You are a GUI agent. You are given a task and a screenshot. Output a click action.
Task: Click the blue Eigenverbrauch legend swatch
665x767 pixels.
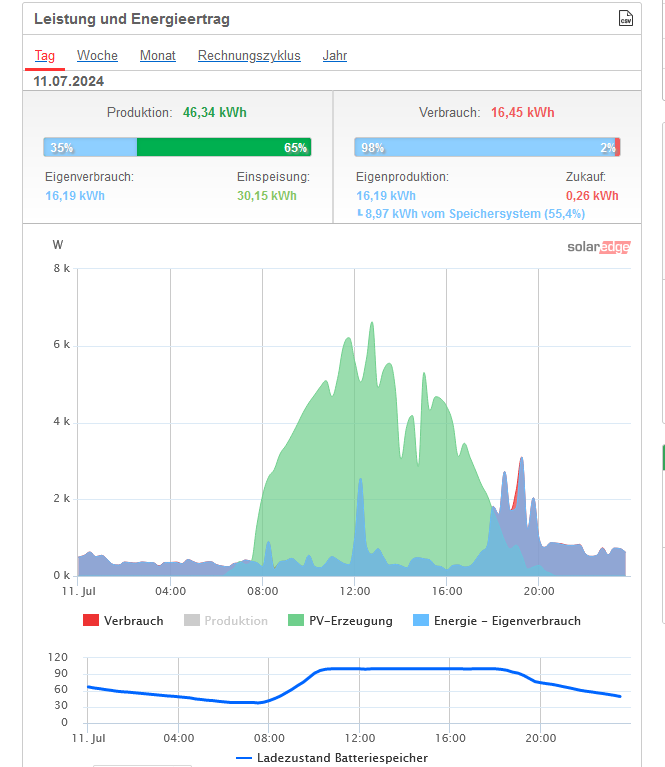[x=421, y=620]
